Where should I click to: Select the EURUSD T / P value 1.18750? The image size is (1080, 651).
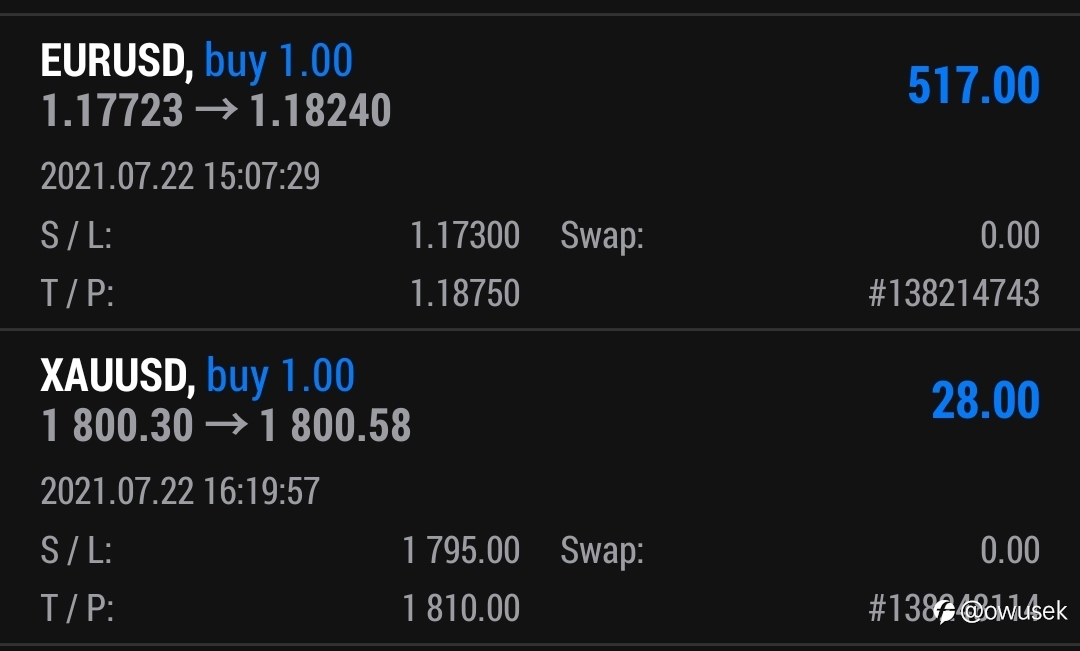[x=465, y=293]
